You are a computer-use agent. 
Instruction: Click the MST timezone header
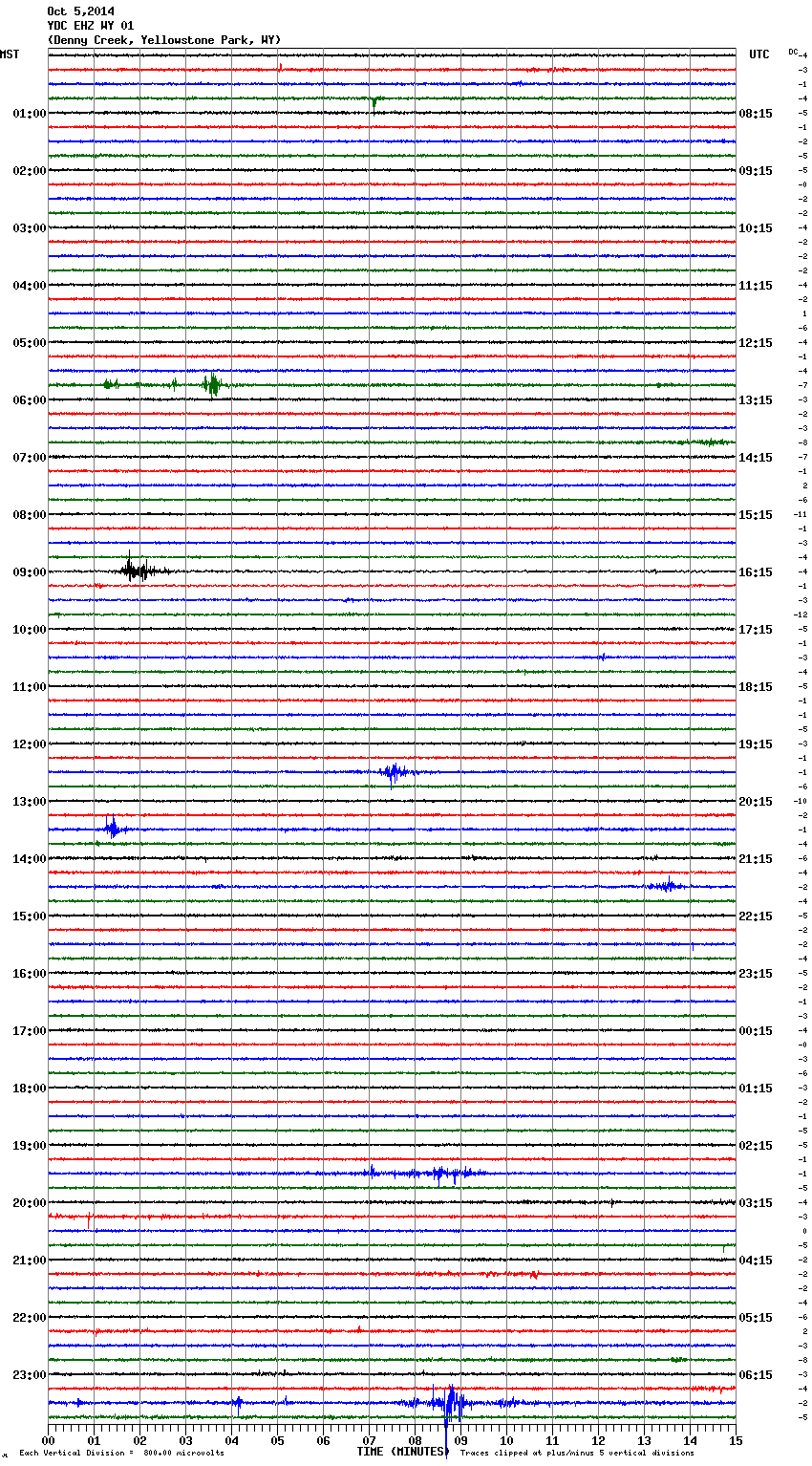pyautogui.click(x=10, y=54)
